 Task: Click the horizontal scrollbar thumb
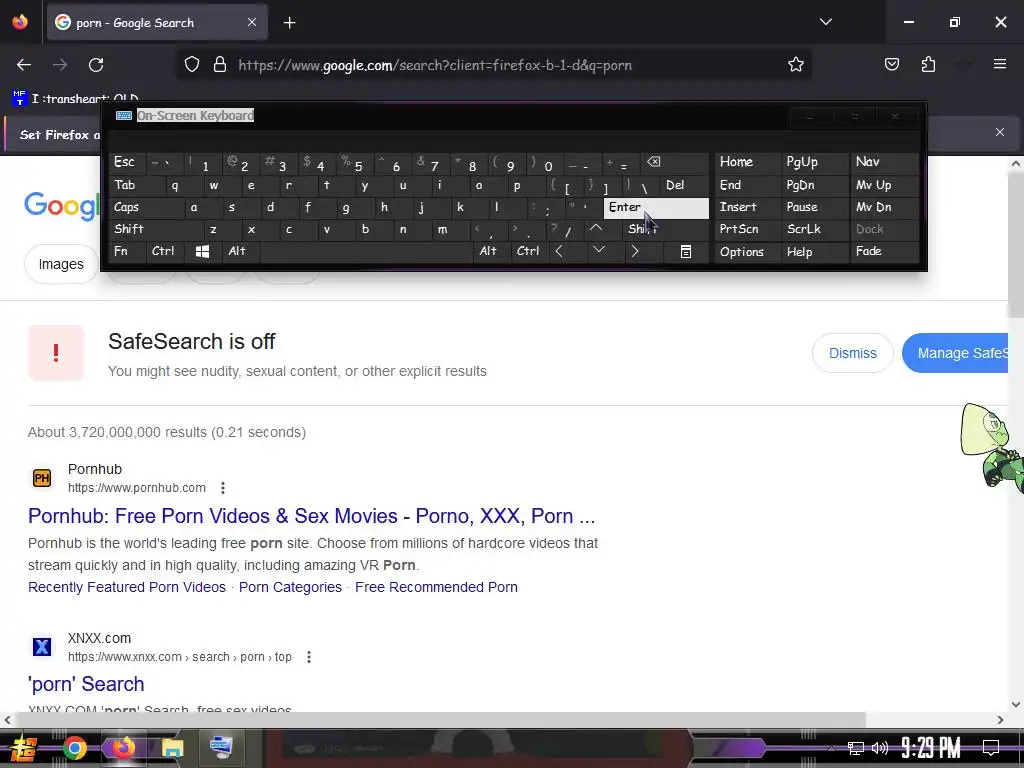point(441,720)
